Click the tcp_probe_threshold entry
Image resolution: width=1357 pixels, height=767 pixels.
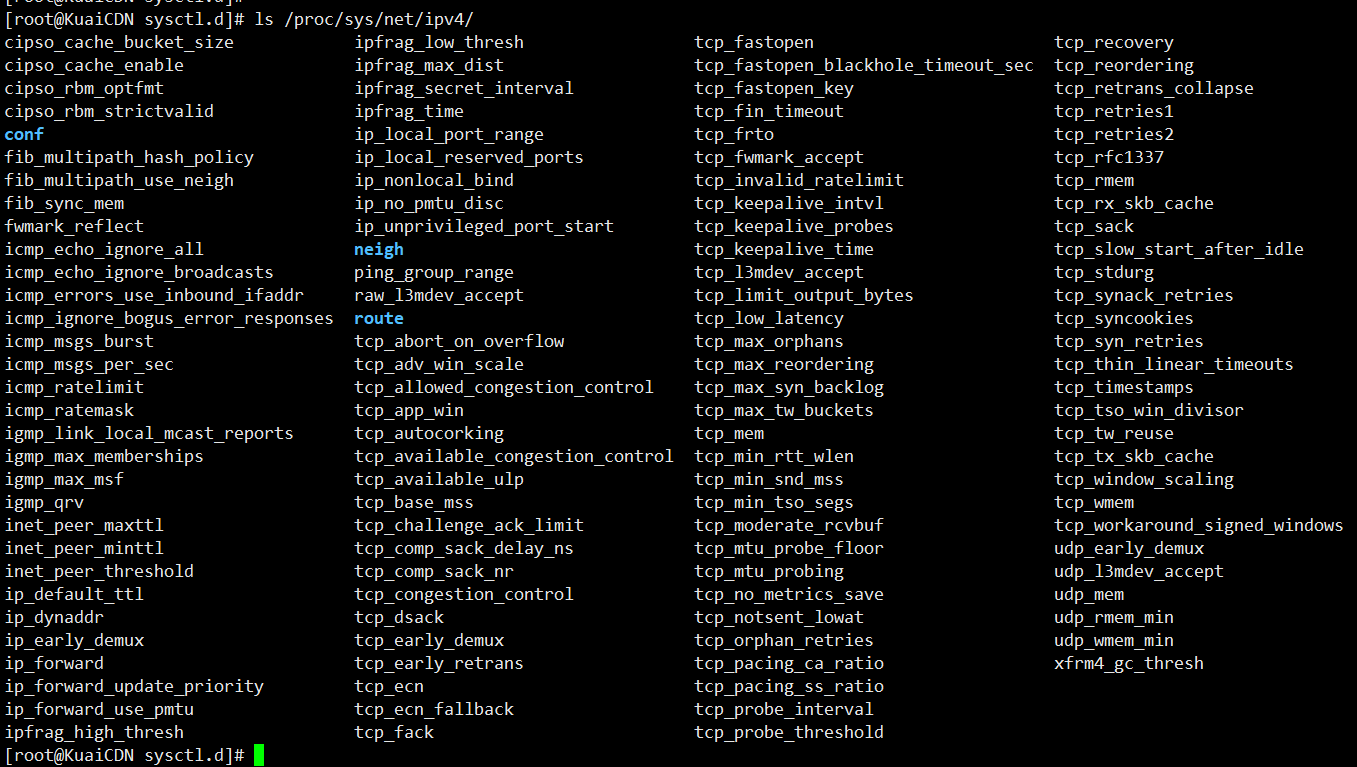click(x=789, y=732)
